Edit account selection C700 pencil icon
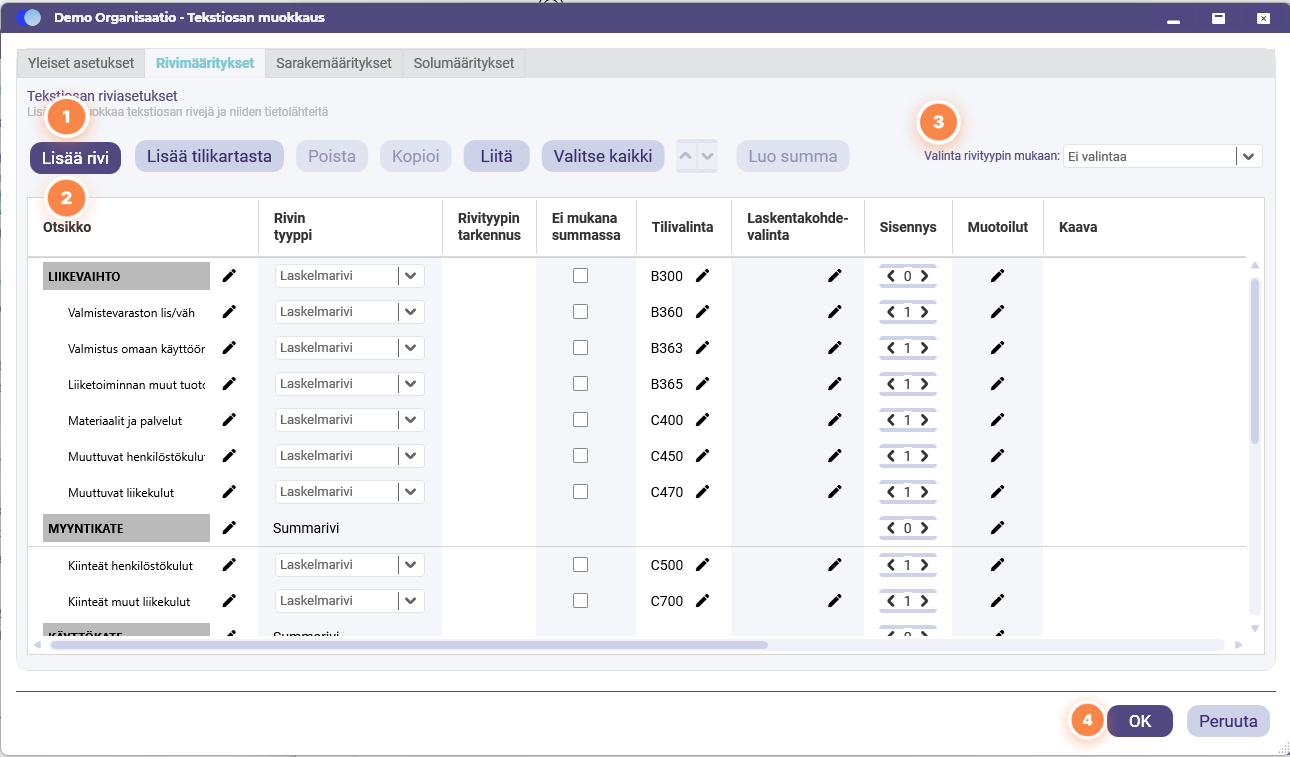 point(702,601)
